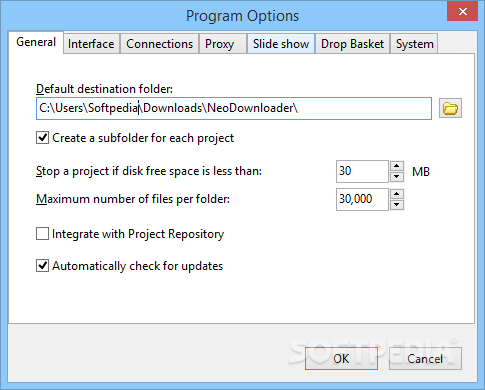Decrease disk free space limit with down arrow

[x=397, y=177]
